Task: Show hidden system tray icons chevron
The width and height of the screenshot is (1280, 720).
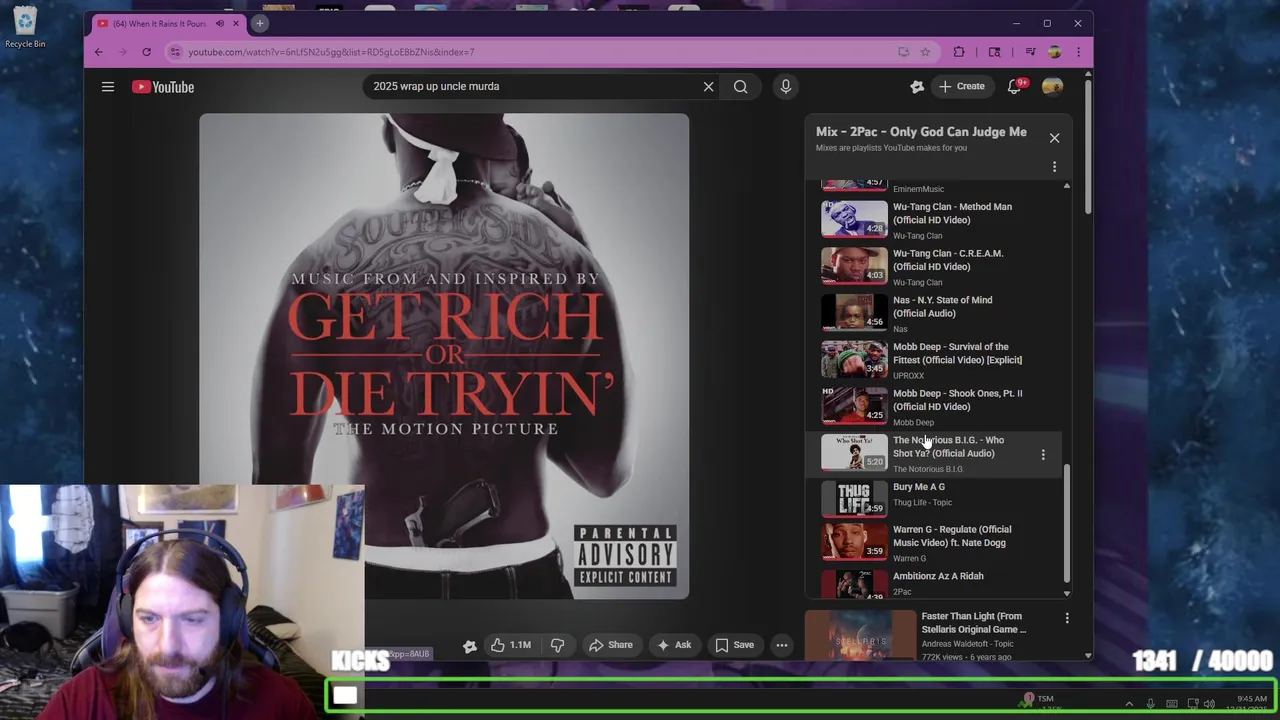Action: tap(1129, 704)
